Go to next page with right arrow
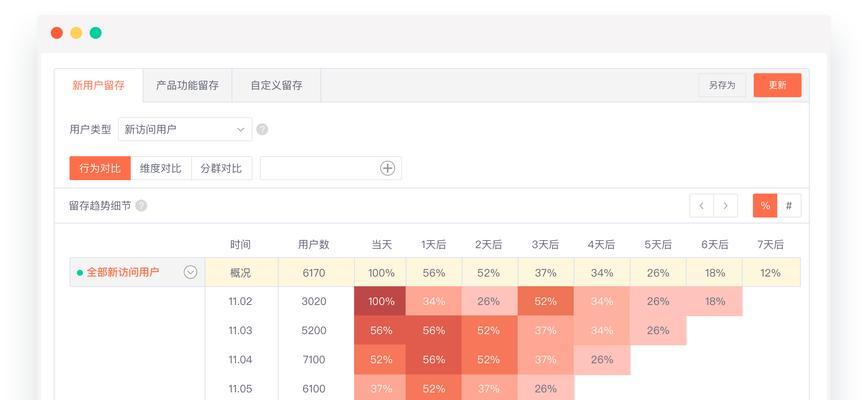868x400 pixels. (726, 206)
